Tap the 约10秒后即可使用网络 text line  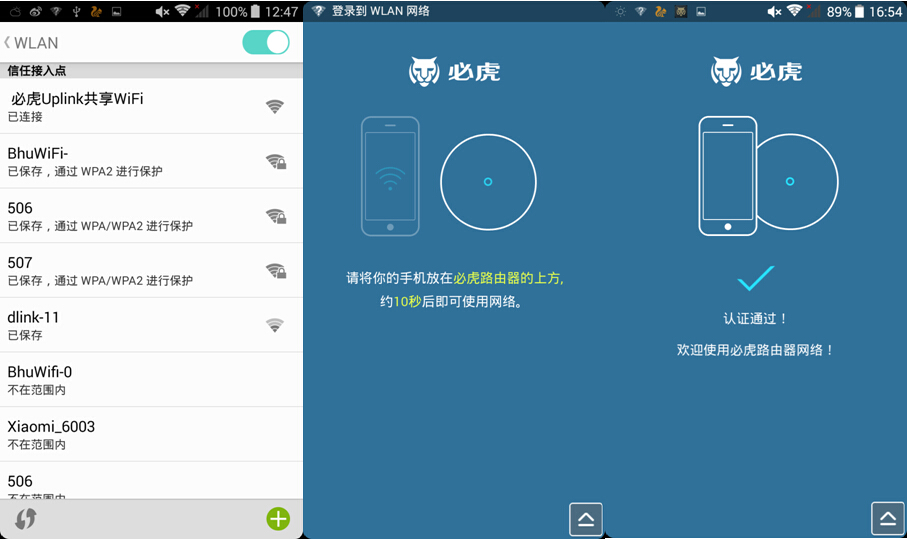pos(451,301)
